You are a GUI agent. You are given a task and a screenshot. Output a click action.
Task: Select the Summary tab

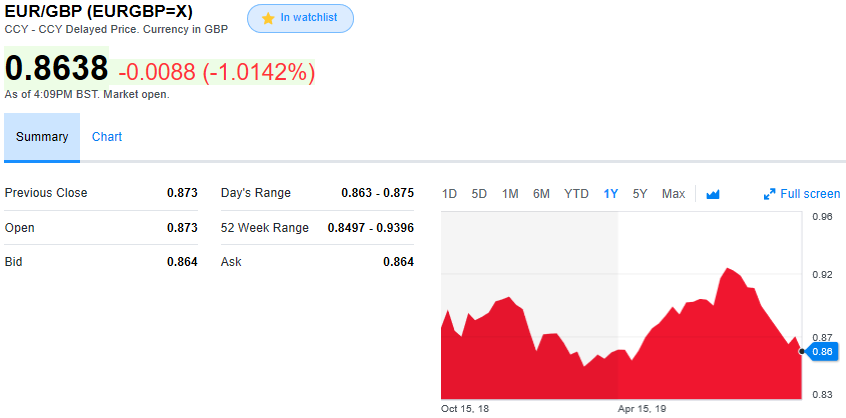click(42, 137)
